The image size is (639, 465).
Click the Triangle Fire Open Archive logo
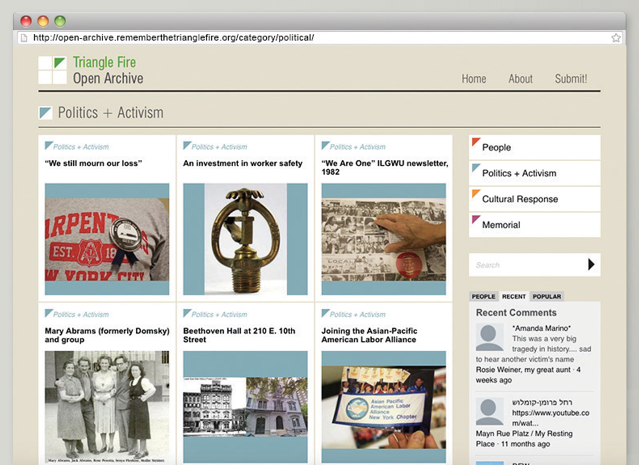click(x=91, y=70)
